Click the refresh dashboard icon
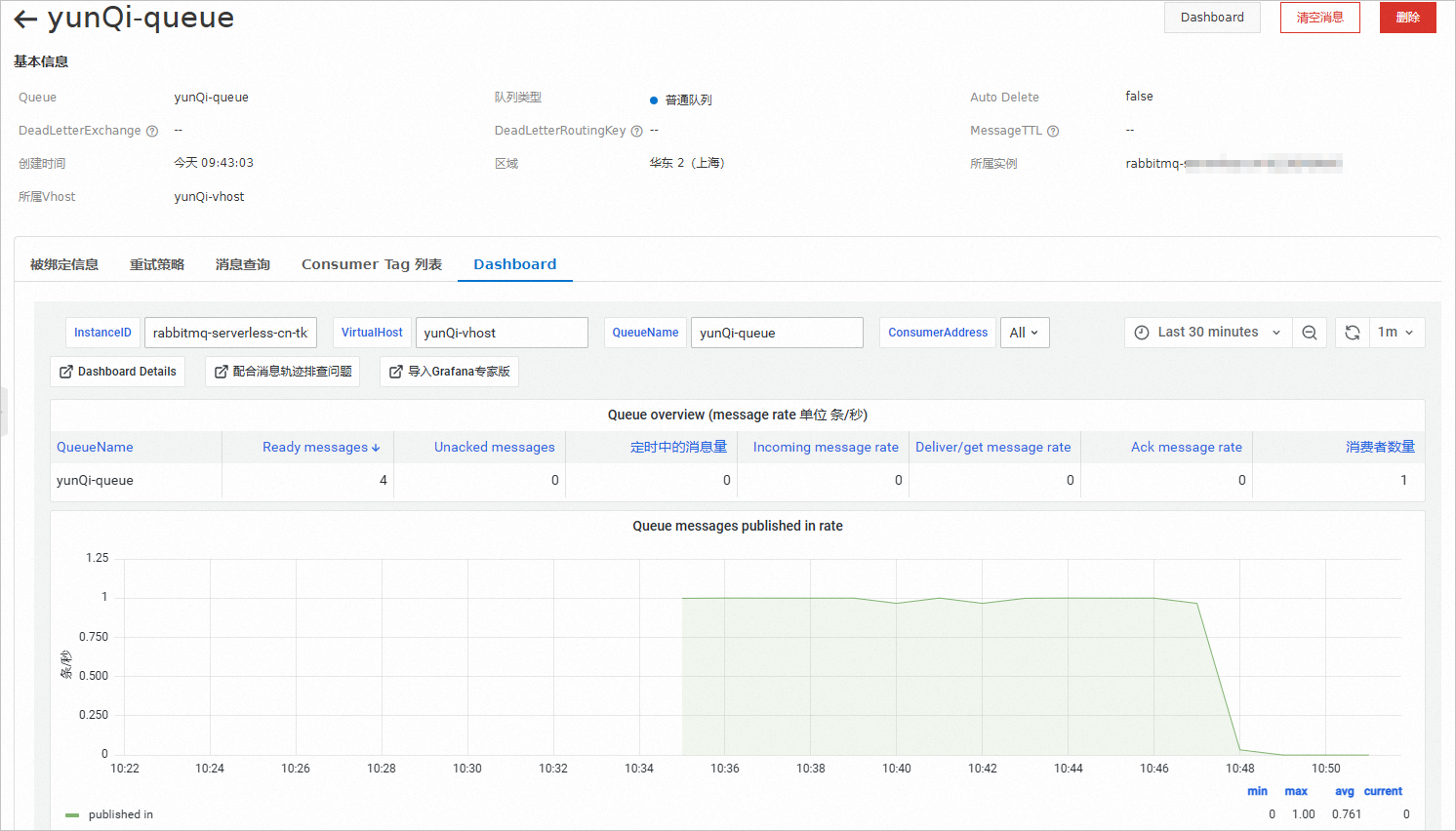Viewport: 1456px width, 831px height. tap(1353, 333)
